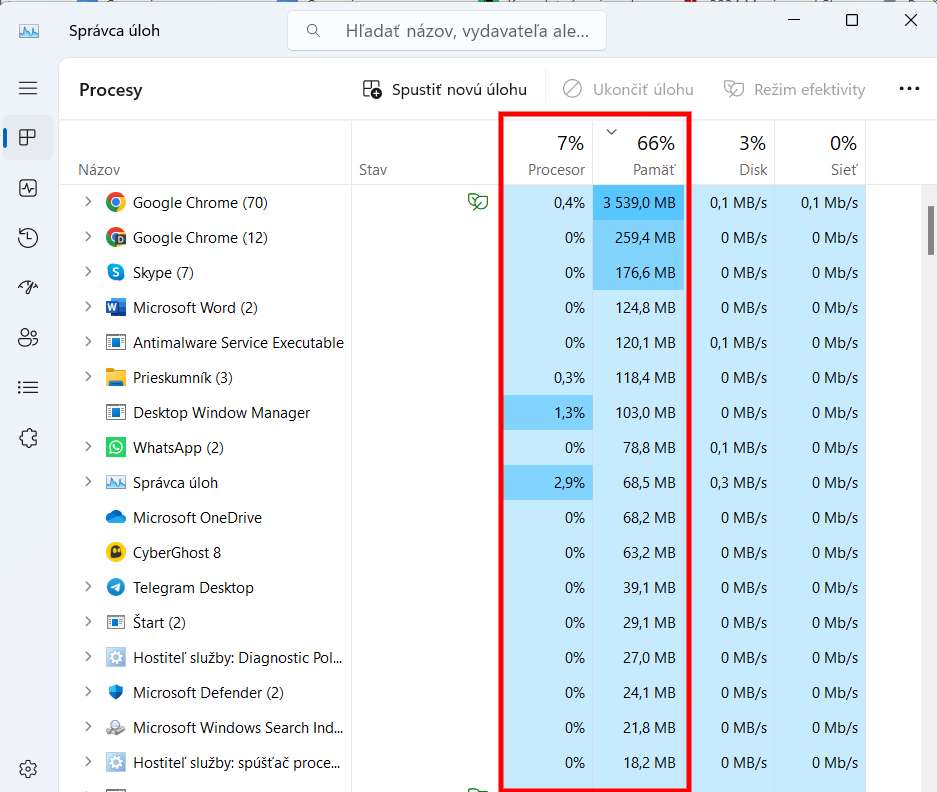Click the vertical scrollbar thumb
937x792 pixels.
pyautogui.click(x=931, y=231)
